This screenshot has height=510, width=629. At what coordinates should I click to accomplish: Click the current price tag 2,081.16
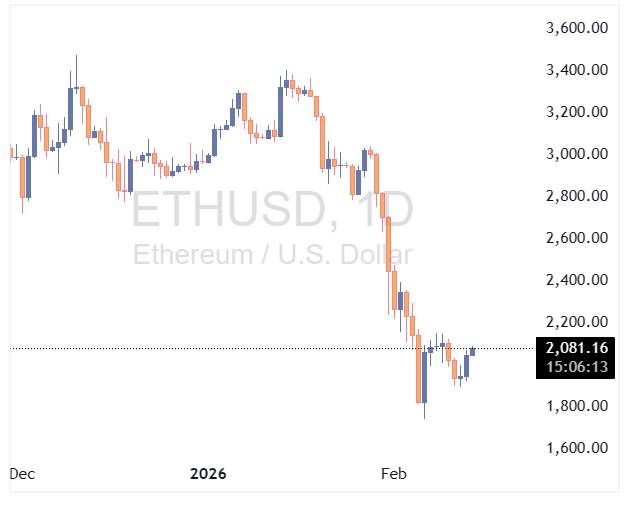[x=579, y=348]
